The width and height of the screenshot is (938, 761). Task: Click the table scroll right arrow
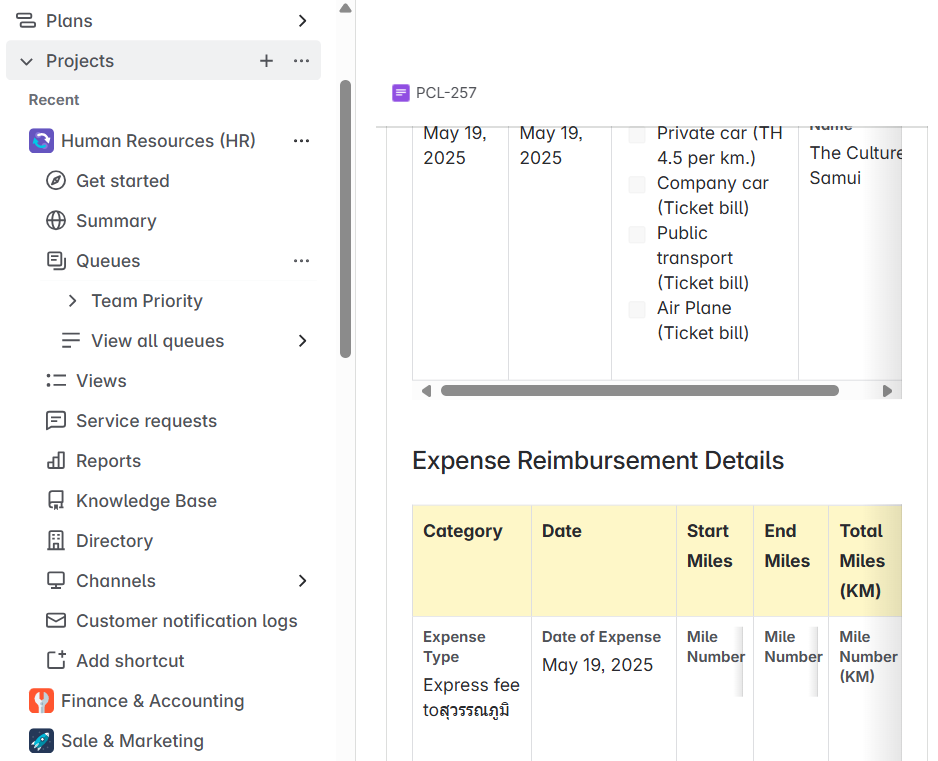(x=887, y=391)
